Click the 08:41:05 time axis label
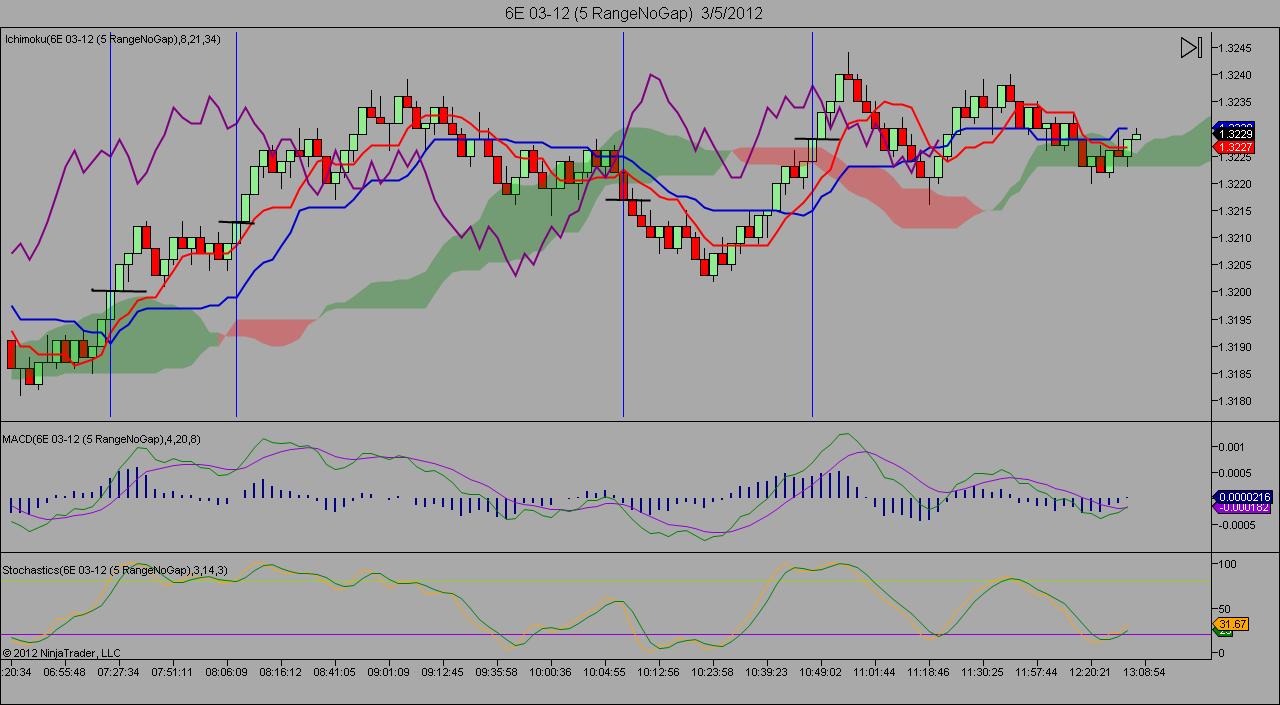This screenshot has width=1280, height=705. [334, 672]
